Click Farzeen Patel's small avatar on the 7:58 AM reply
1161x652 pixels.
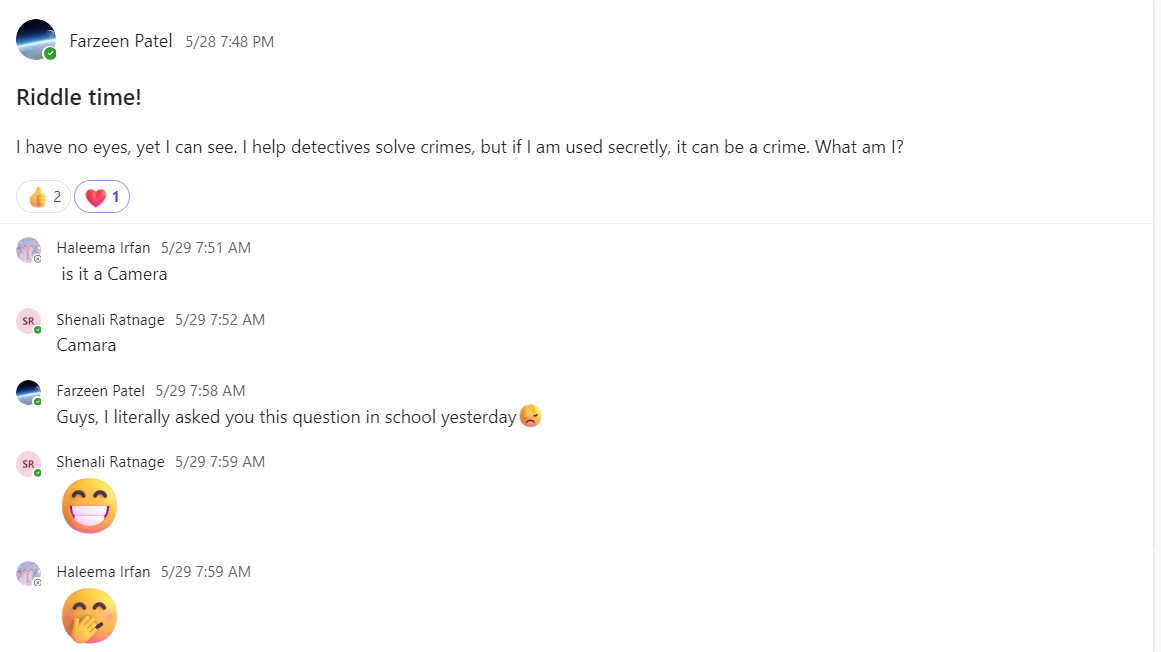pyautogui.click(x=28, y=392)
